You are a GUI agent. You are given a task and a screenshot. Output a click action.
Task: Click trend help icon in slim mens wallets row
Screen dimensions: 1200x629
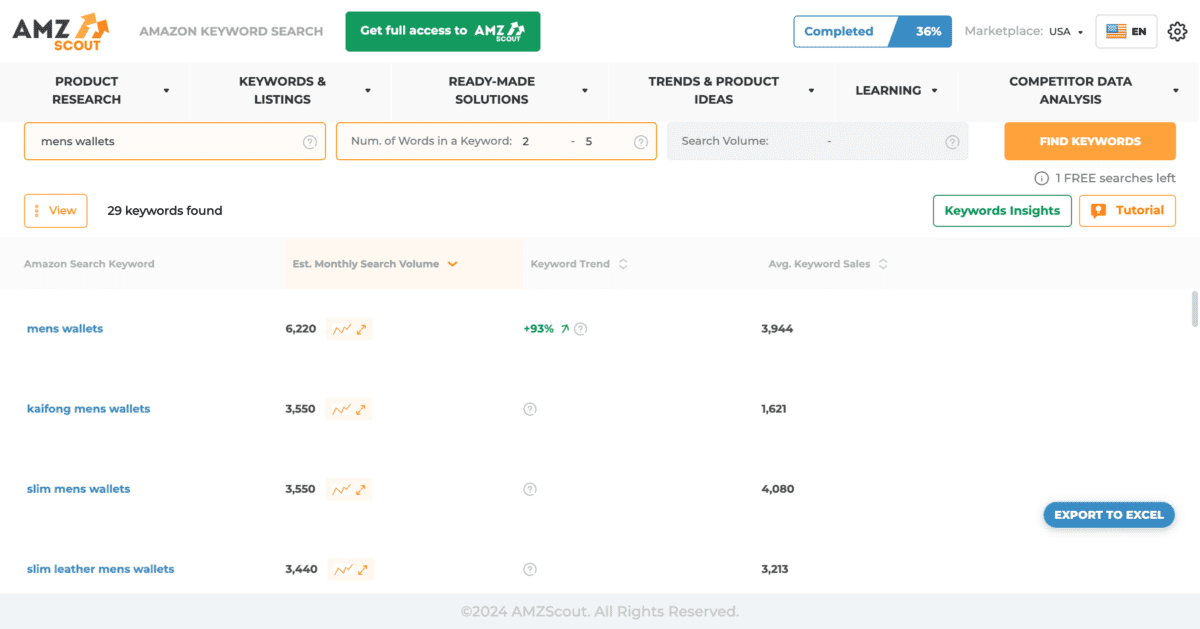[x=530, y=489]
